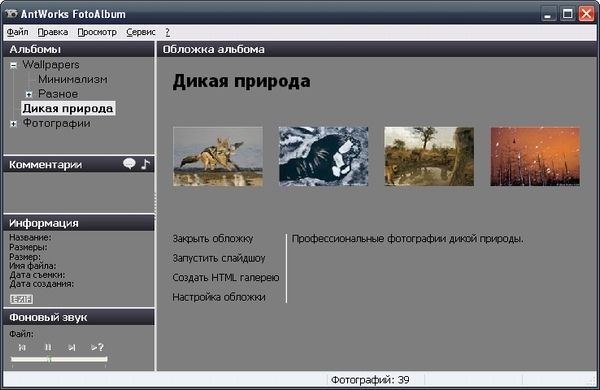Pause the background sound playback
Image resolution: width=600 pixels, height=390 pixels.
coord(48,347)
